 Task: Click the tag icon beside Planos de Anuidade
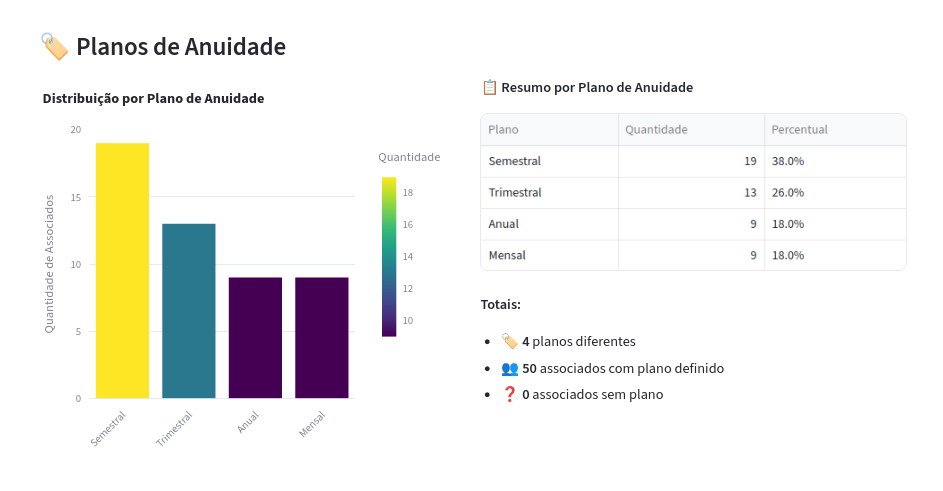point(54,46)
